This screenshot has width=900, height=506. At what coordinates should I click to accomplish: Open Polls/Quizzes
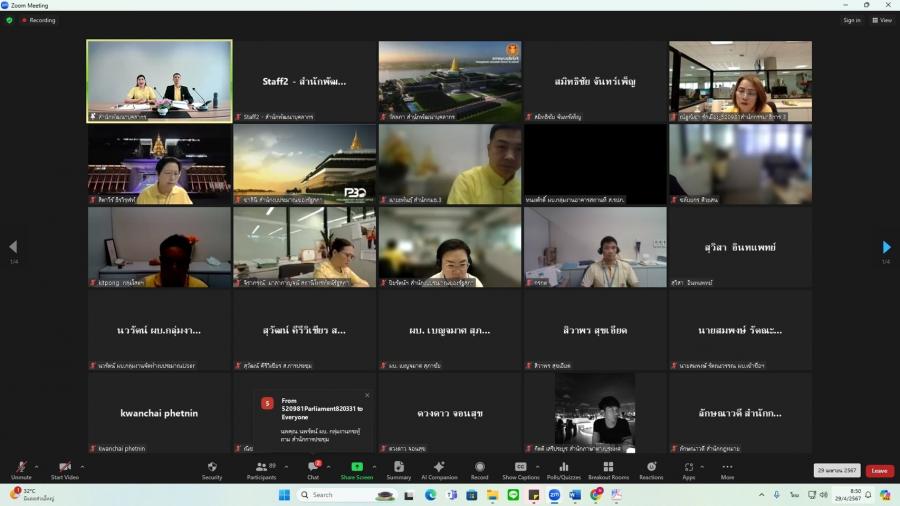pos(564,469)
